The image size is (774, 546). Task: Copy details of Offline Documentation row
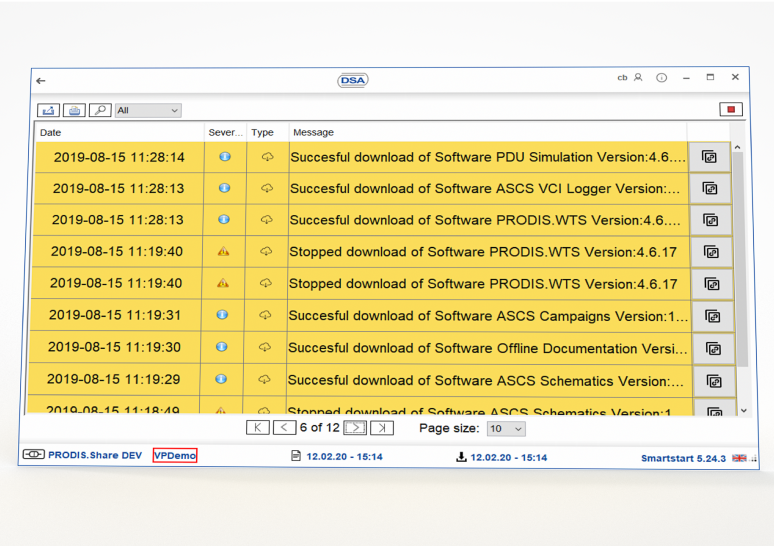tap(713, 349)
